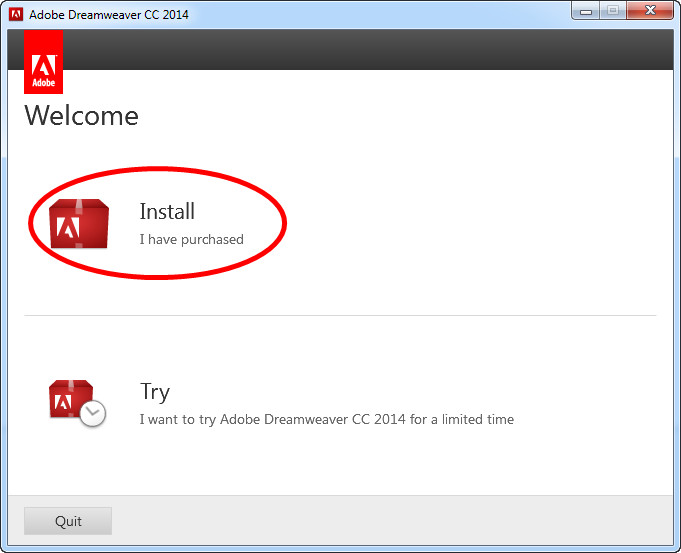This screenshot has height=553, width=681.
Task: Close the Dreamweaver installer window
Action: (650, 11)
